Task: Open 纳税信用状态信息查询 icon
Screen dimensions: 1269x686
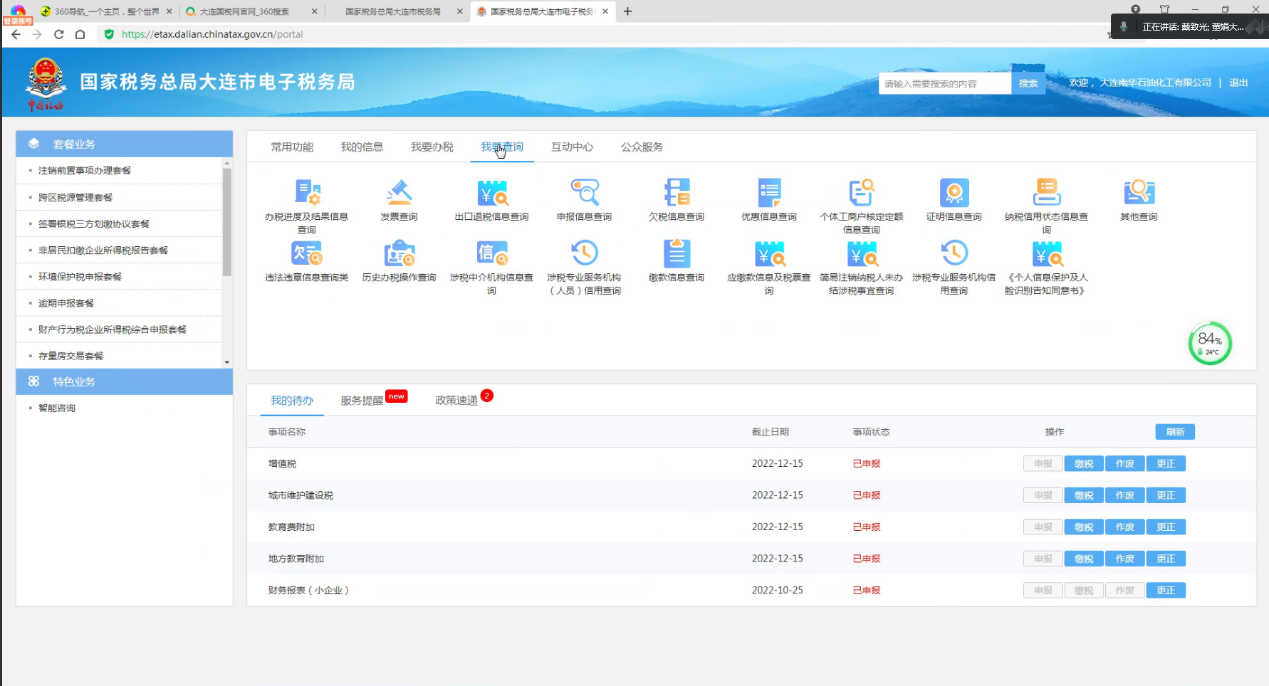Action: click(1046, 193)
